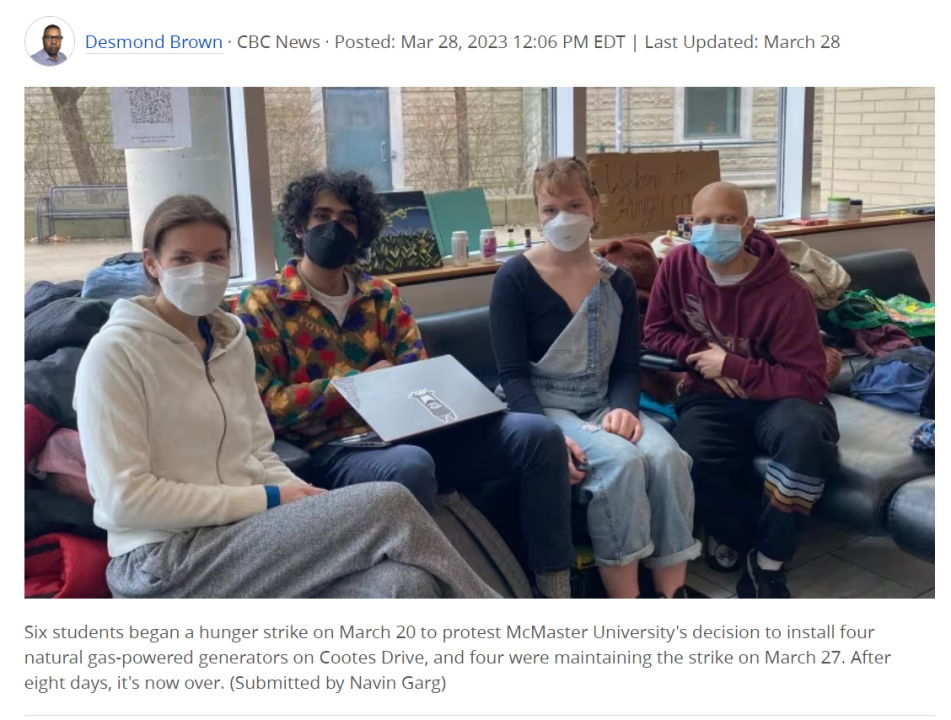Open the Desmond Brown author link
The height and width of the screenshot is (720, 951).
pyautogui.click(x=153, y=42)
